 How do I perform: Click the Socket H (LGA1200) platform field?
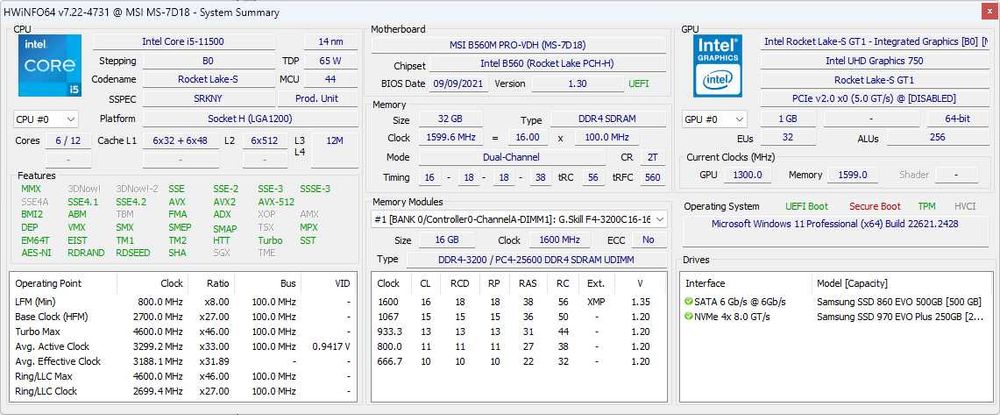point(249,119)
